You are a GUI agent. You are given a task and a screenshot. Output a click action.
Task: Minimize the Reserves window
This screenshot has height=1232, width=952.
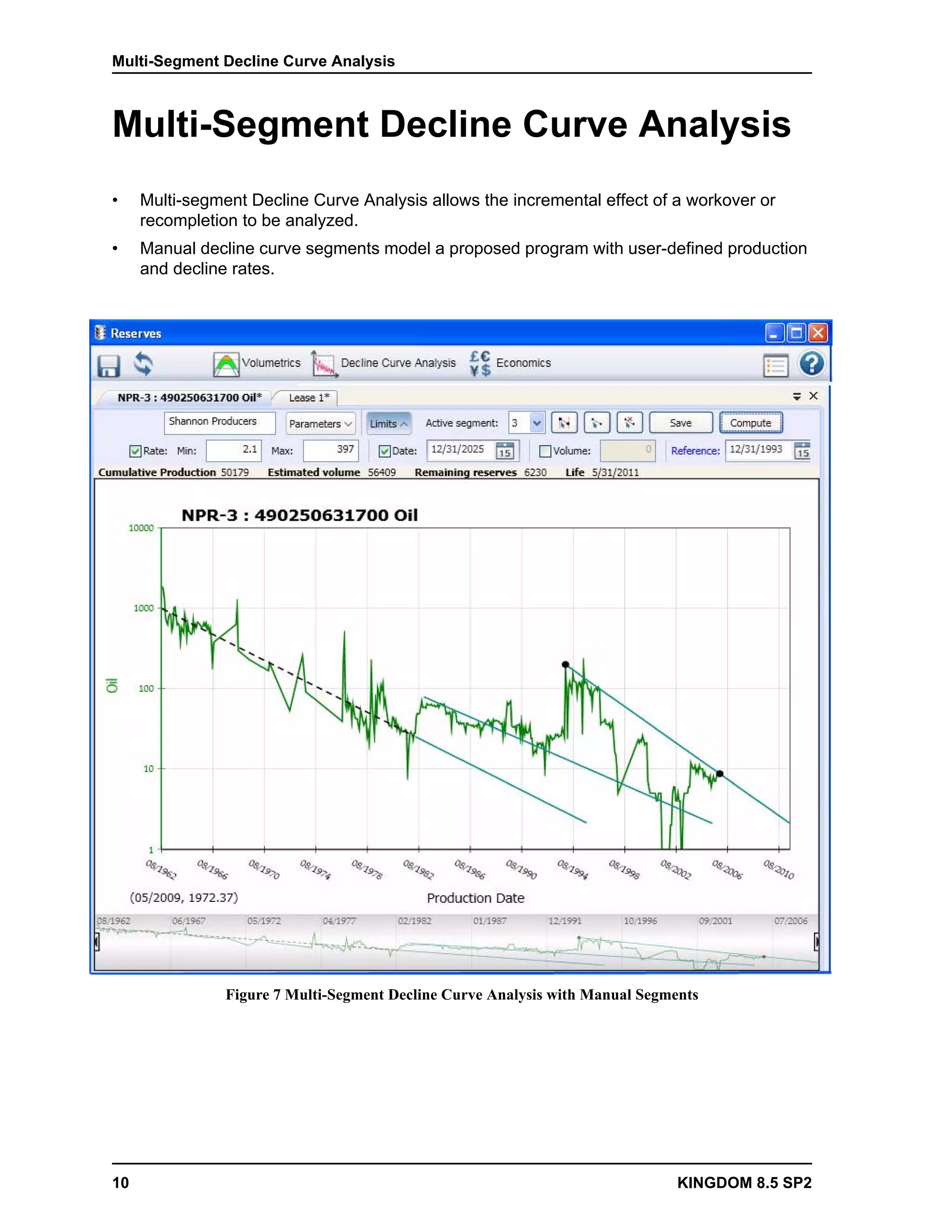click(774, 333)
